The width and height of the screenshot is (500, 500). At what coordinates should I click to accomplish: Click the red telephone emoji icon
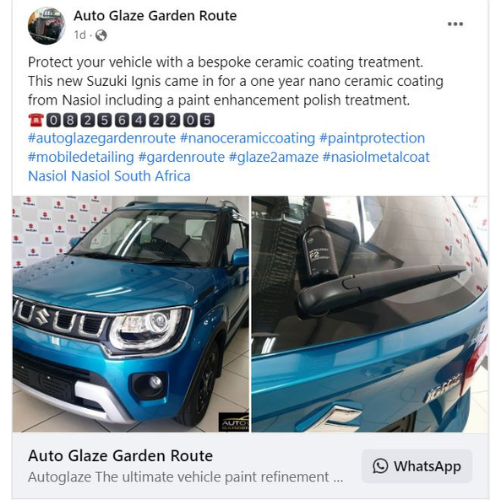point(36,120)
